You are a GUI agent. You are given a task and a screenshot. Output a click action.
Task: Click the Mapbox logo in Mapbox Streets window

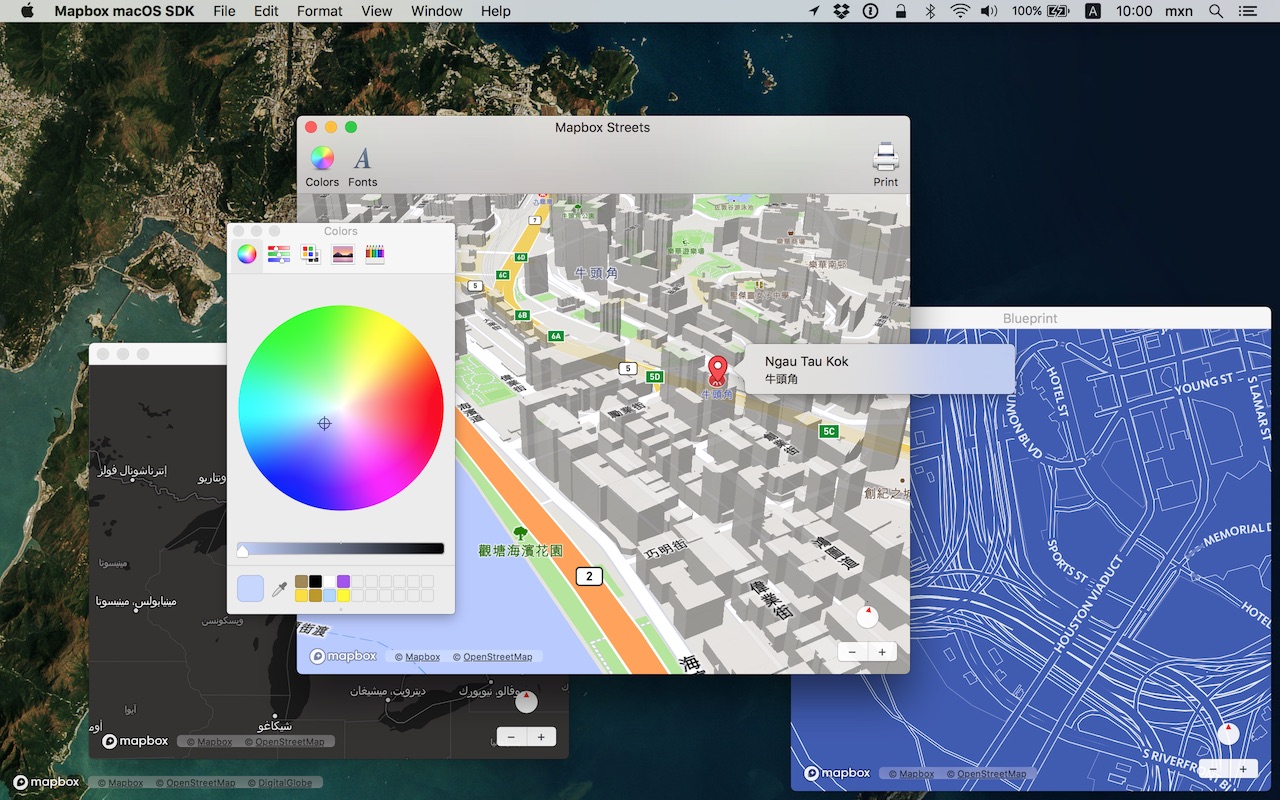click(343, 656)
